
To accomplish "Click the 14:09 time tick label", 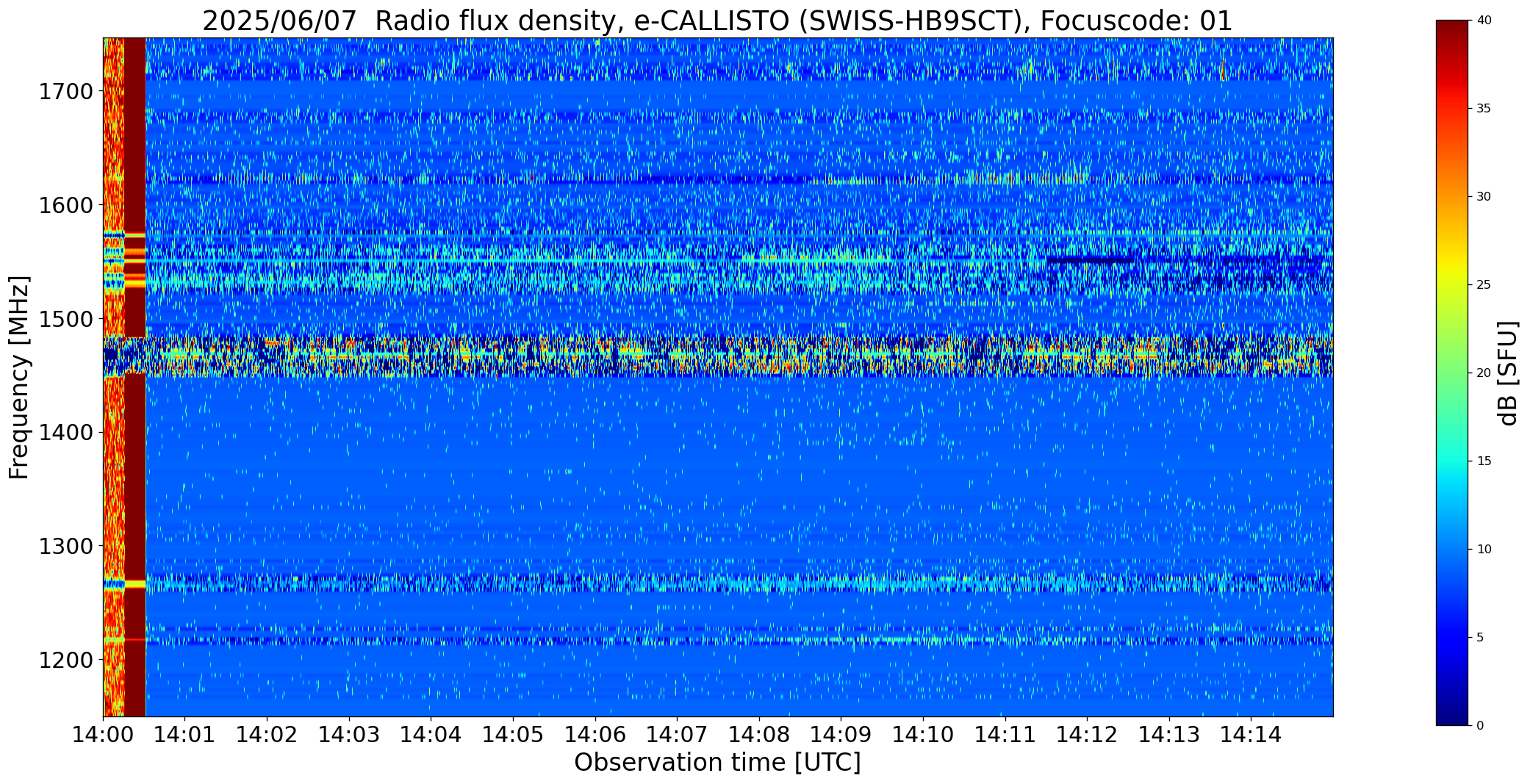I will 841,734.
